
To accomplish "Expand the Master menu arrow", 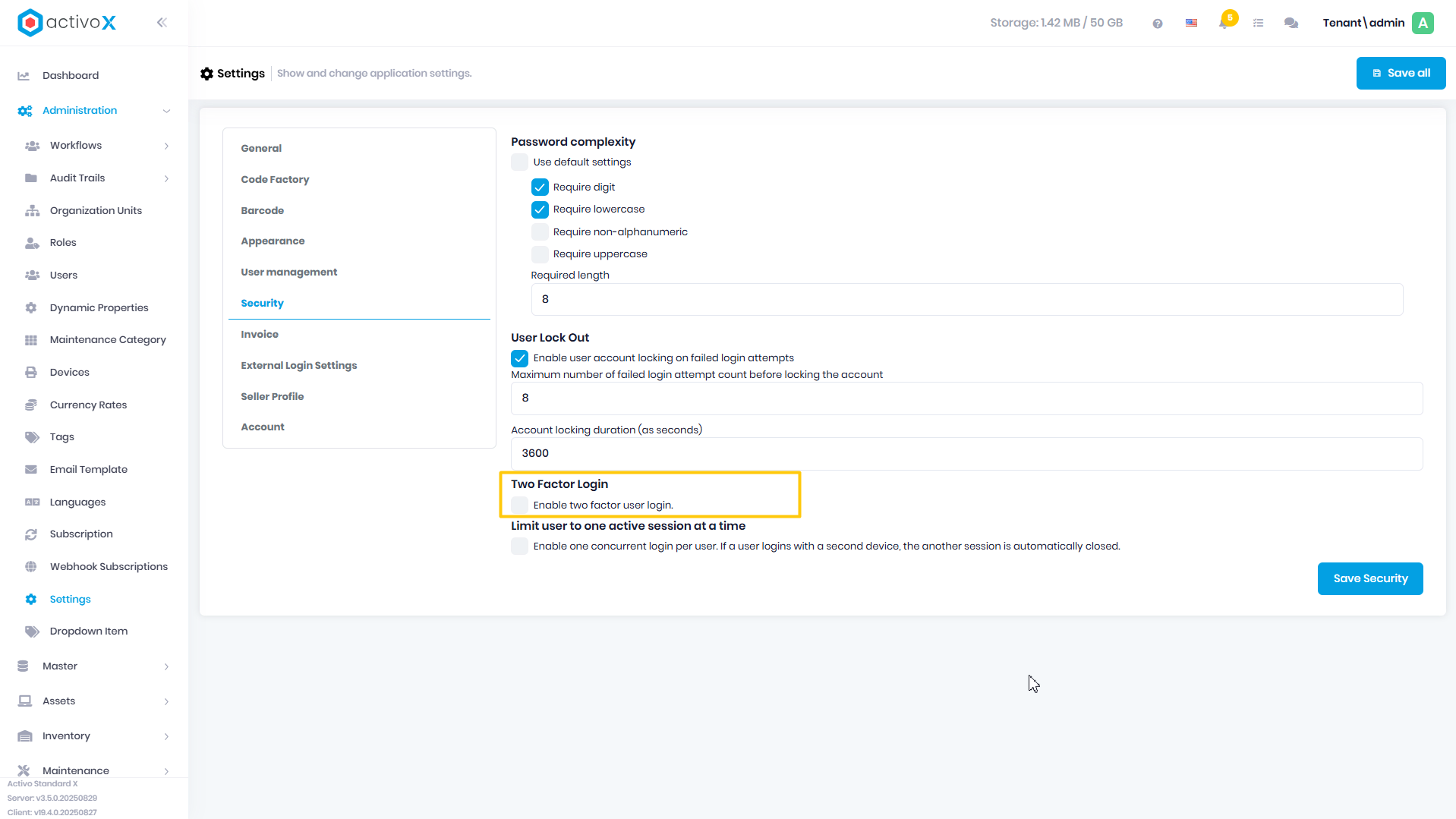I will [166, 666].
